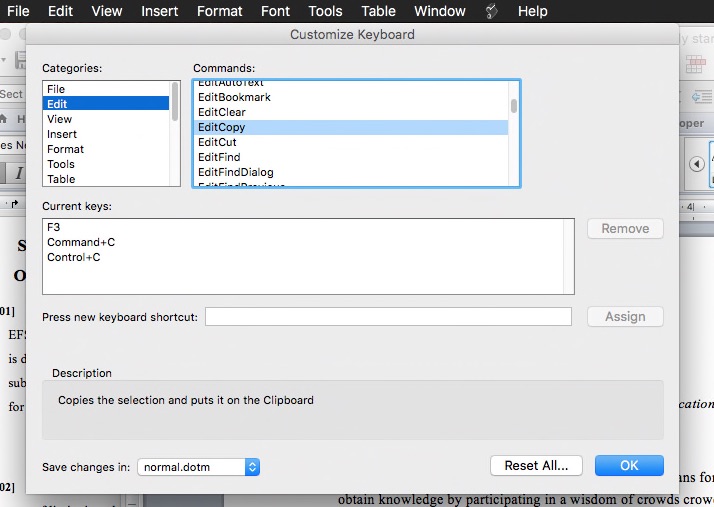Click the indent icon in Word toolbar
This screenshot has height=507, width=714.
tap(702, 97)
